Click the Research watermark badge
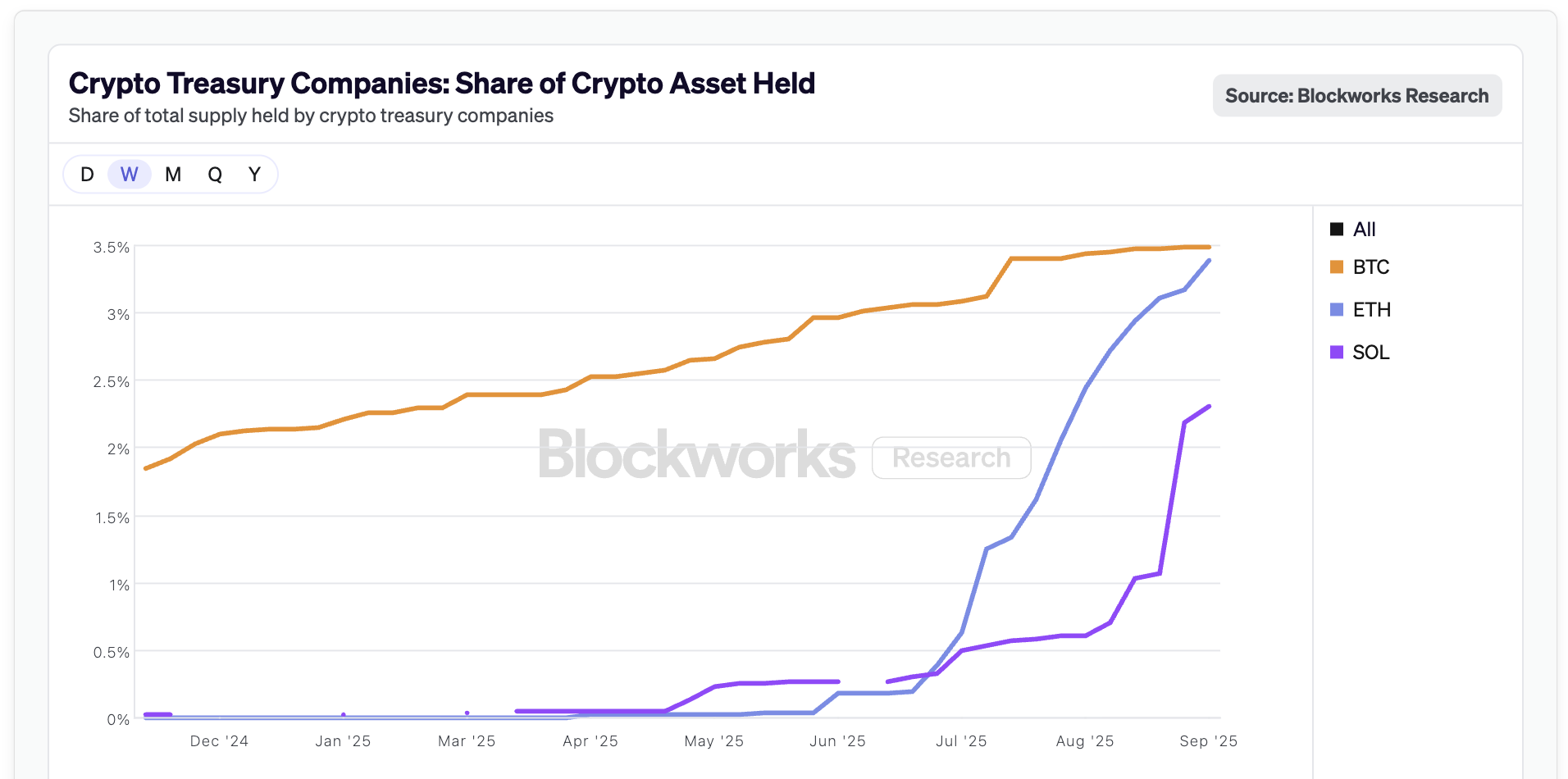Viewport: 1568px width, 779px height. click(951, 458)
